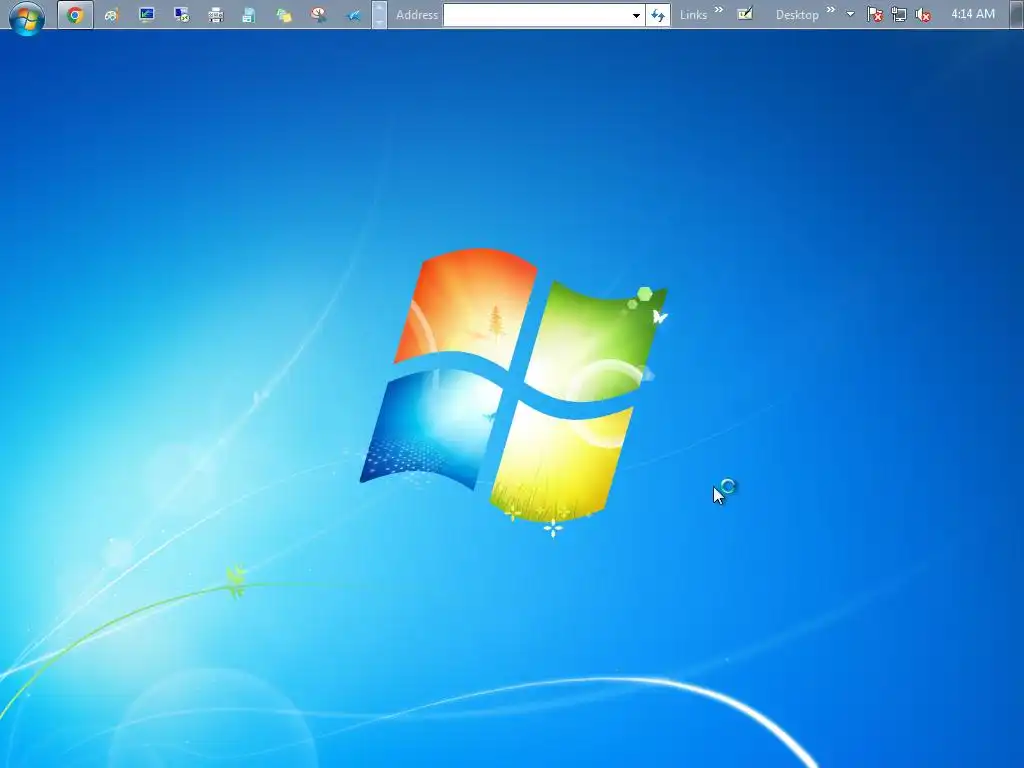Open the monitor performance icon on taskbar

point(146,14)
